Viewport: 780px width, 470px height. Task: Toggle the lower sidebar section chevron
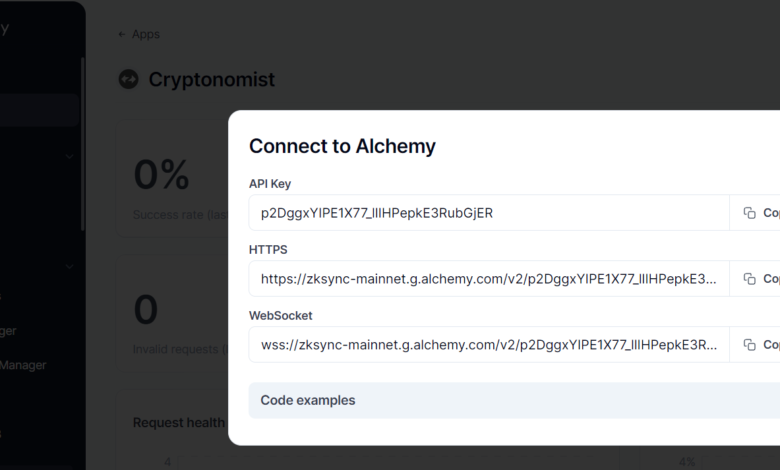(x=69, y=267)
